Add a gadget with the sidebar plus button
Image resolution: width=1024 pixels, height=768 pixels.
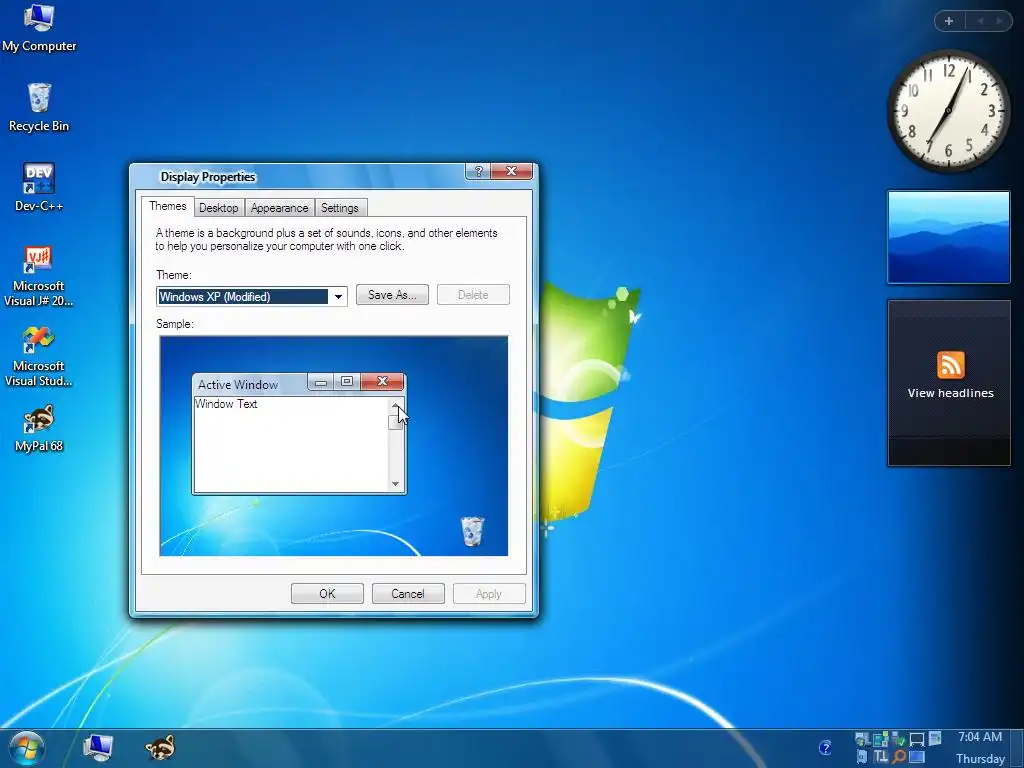tap(949, 21)
